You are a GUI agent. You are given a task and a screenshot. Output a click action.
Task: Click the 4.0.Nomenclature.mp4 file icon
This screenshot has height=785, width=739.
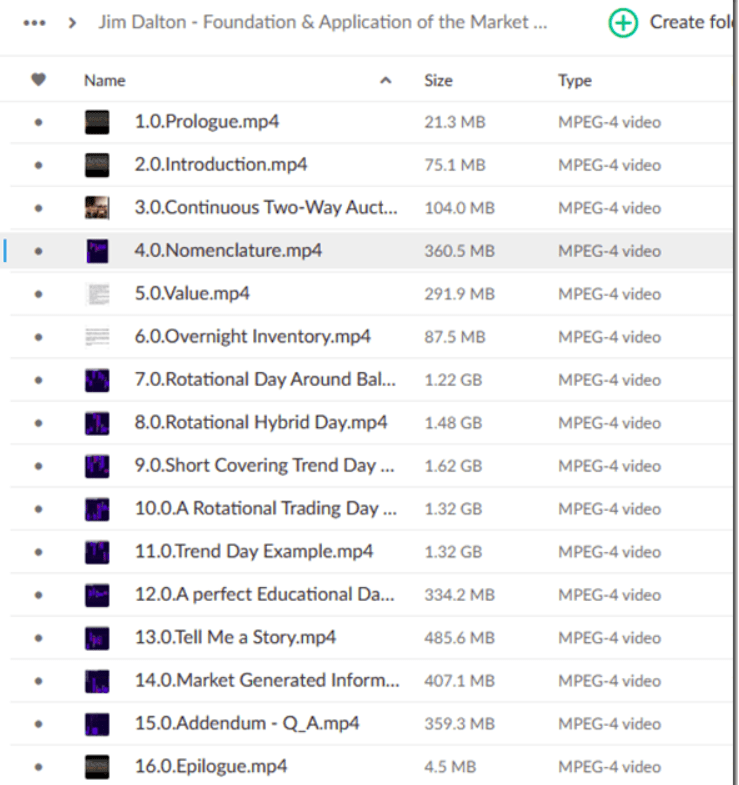(97, 251)
